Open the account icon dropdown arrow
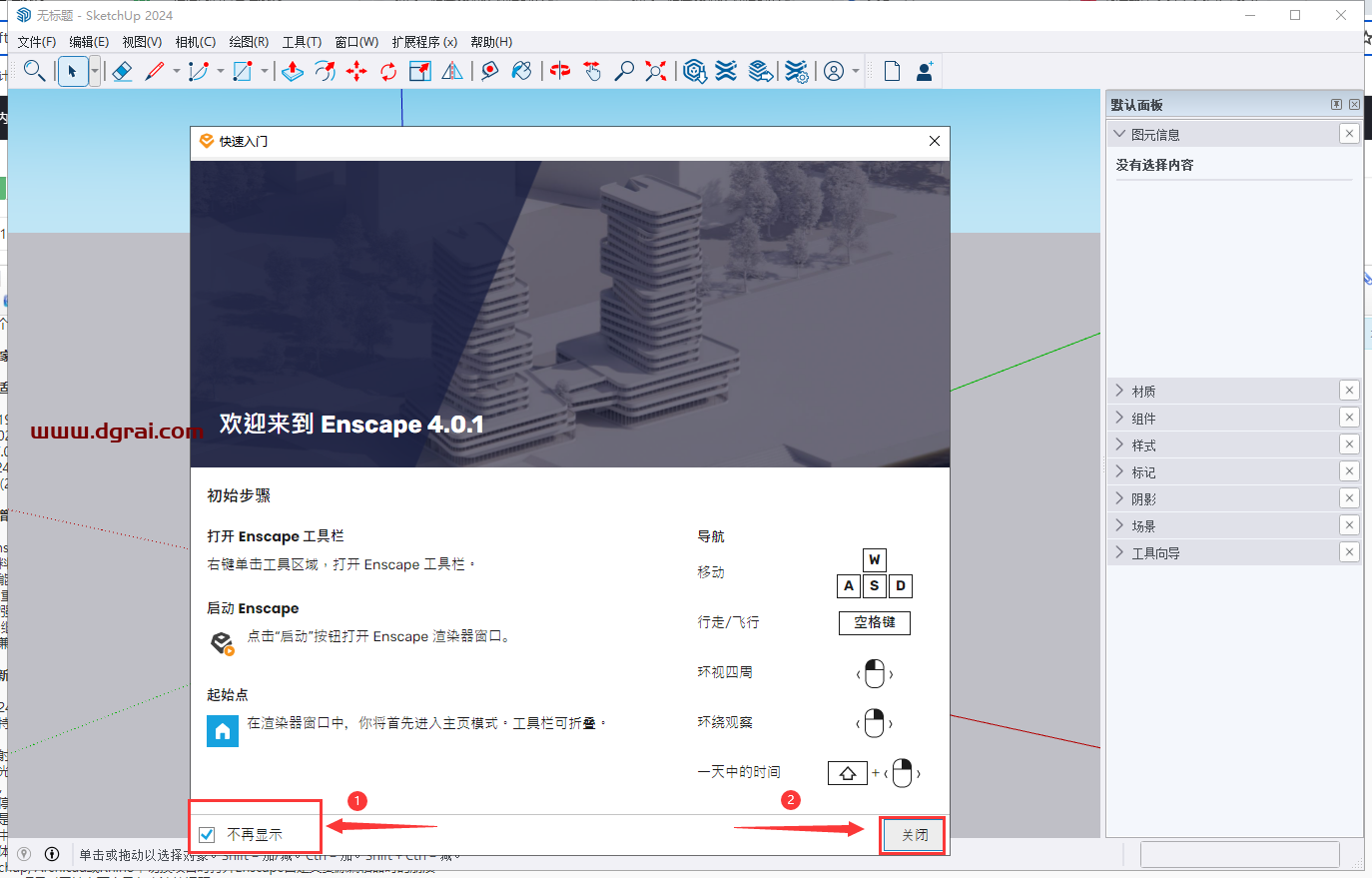 coord(856,71)
